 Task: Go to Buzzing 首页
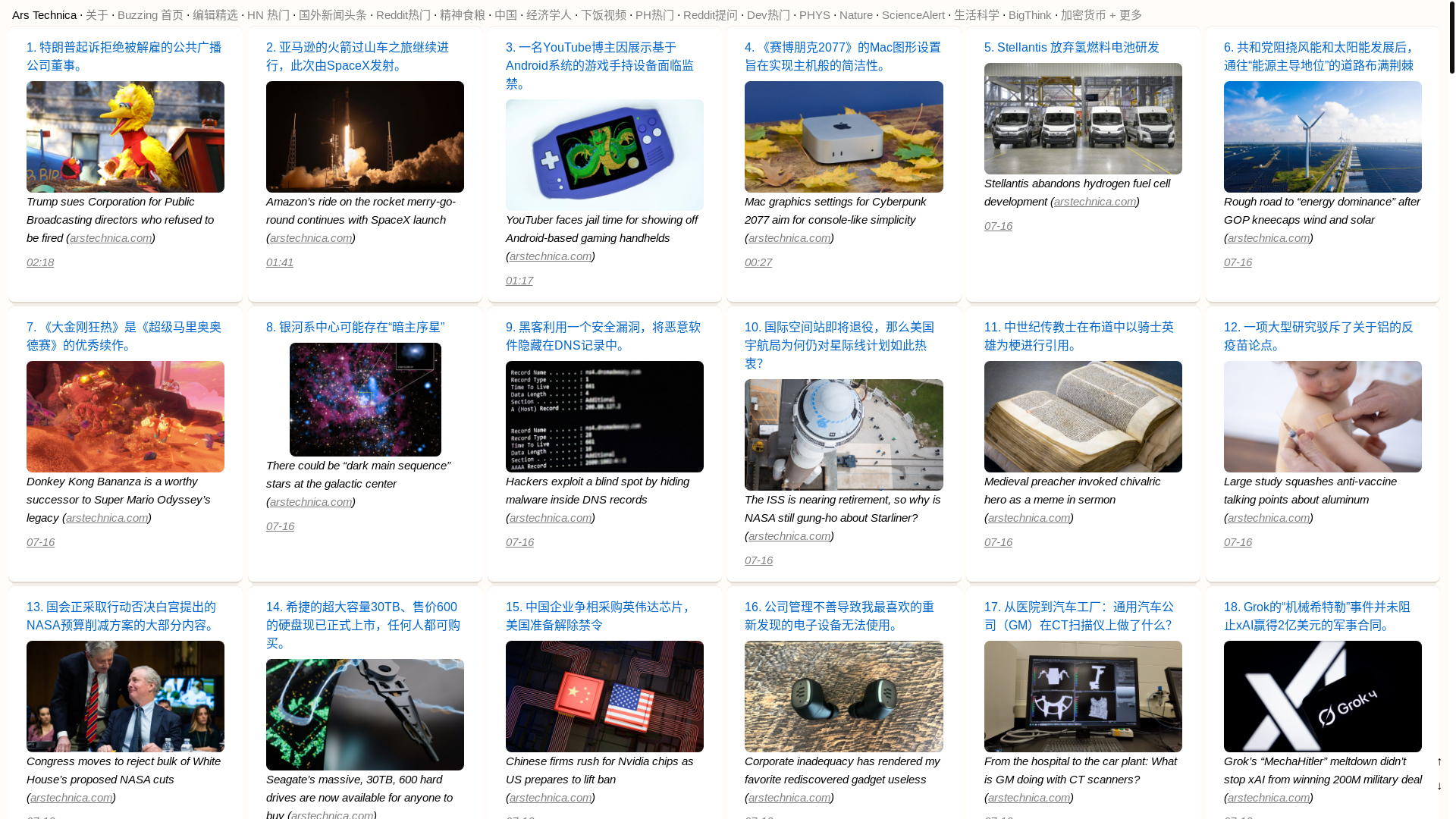[150, 14]
